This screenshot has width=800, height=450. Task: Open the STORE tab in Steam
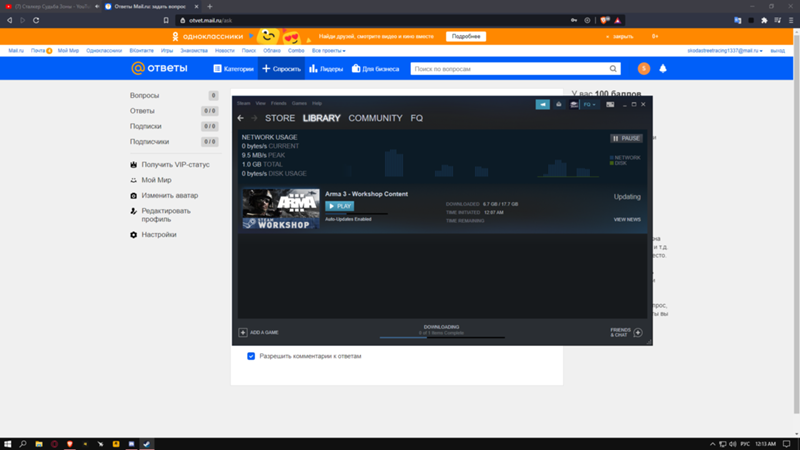pos(280,118)
